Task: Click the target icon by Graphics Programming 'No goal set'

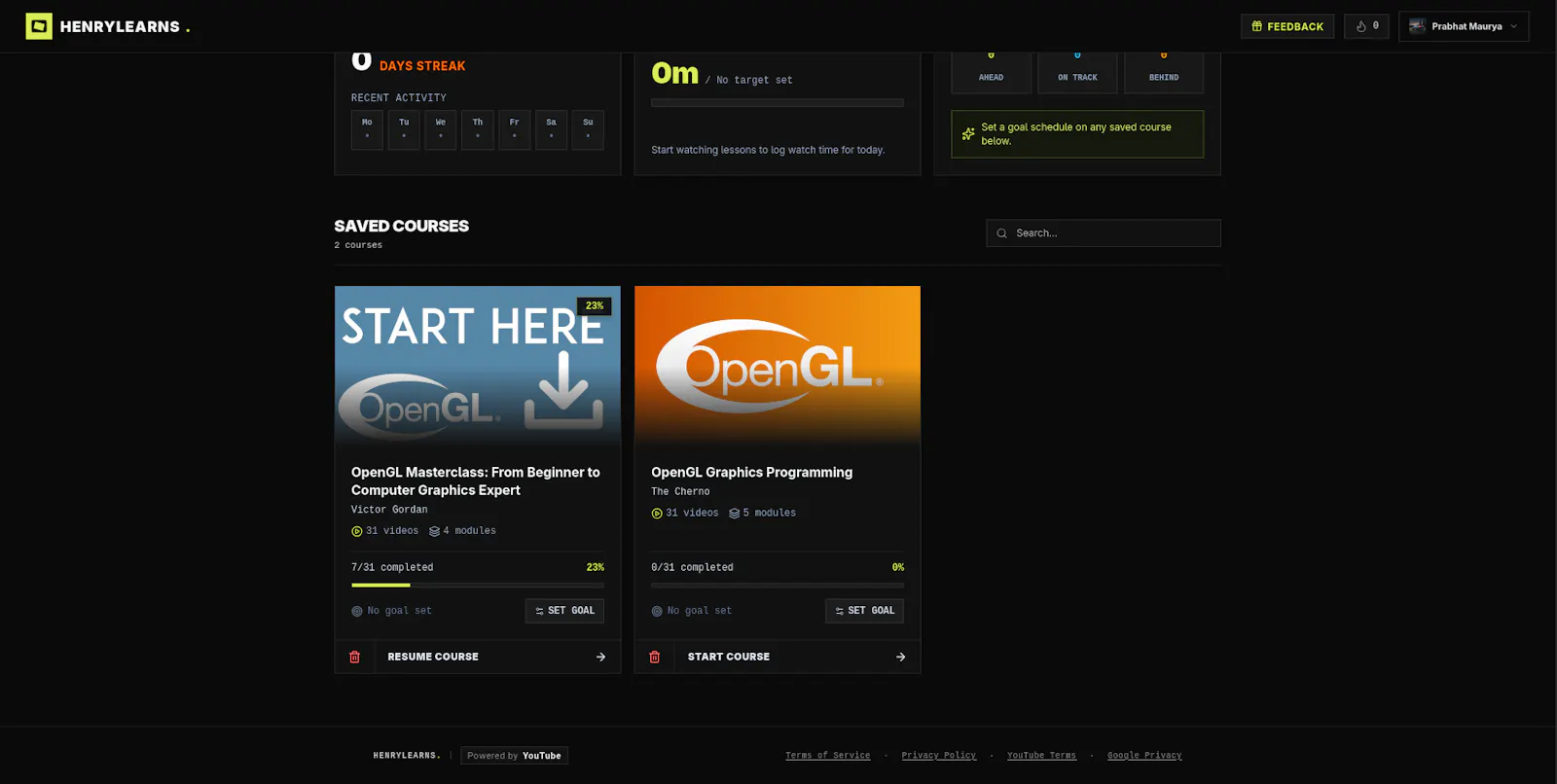Action: tap(657, 612)
